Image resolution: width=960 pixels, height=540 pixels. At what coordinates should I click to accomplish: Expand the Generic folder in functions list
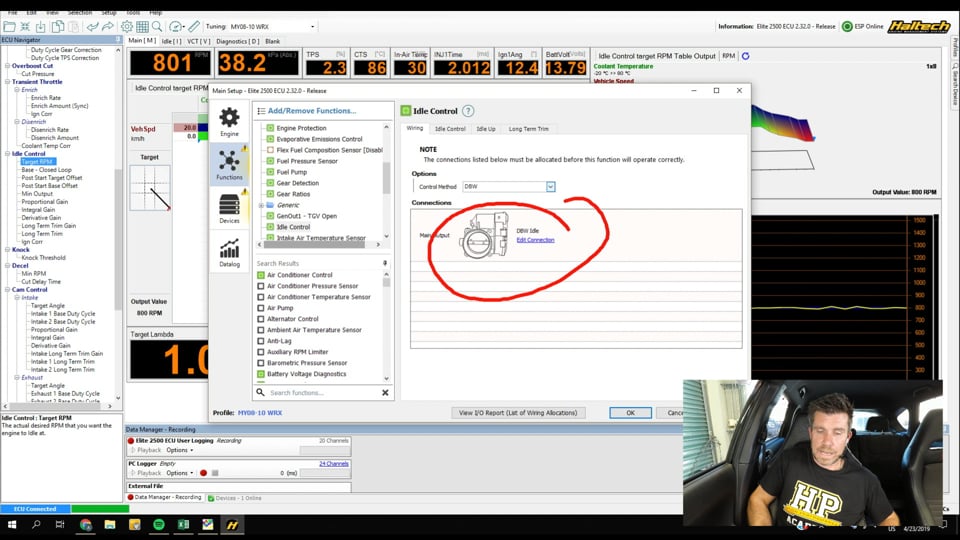(x=261, y=205)
